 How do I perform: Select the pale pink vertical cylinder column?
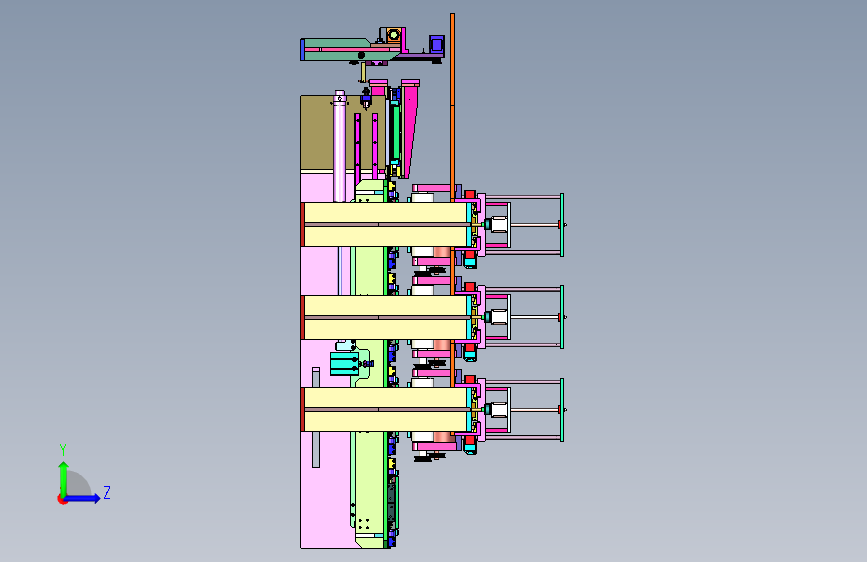coord(340,147)
